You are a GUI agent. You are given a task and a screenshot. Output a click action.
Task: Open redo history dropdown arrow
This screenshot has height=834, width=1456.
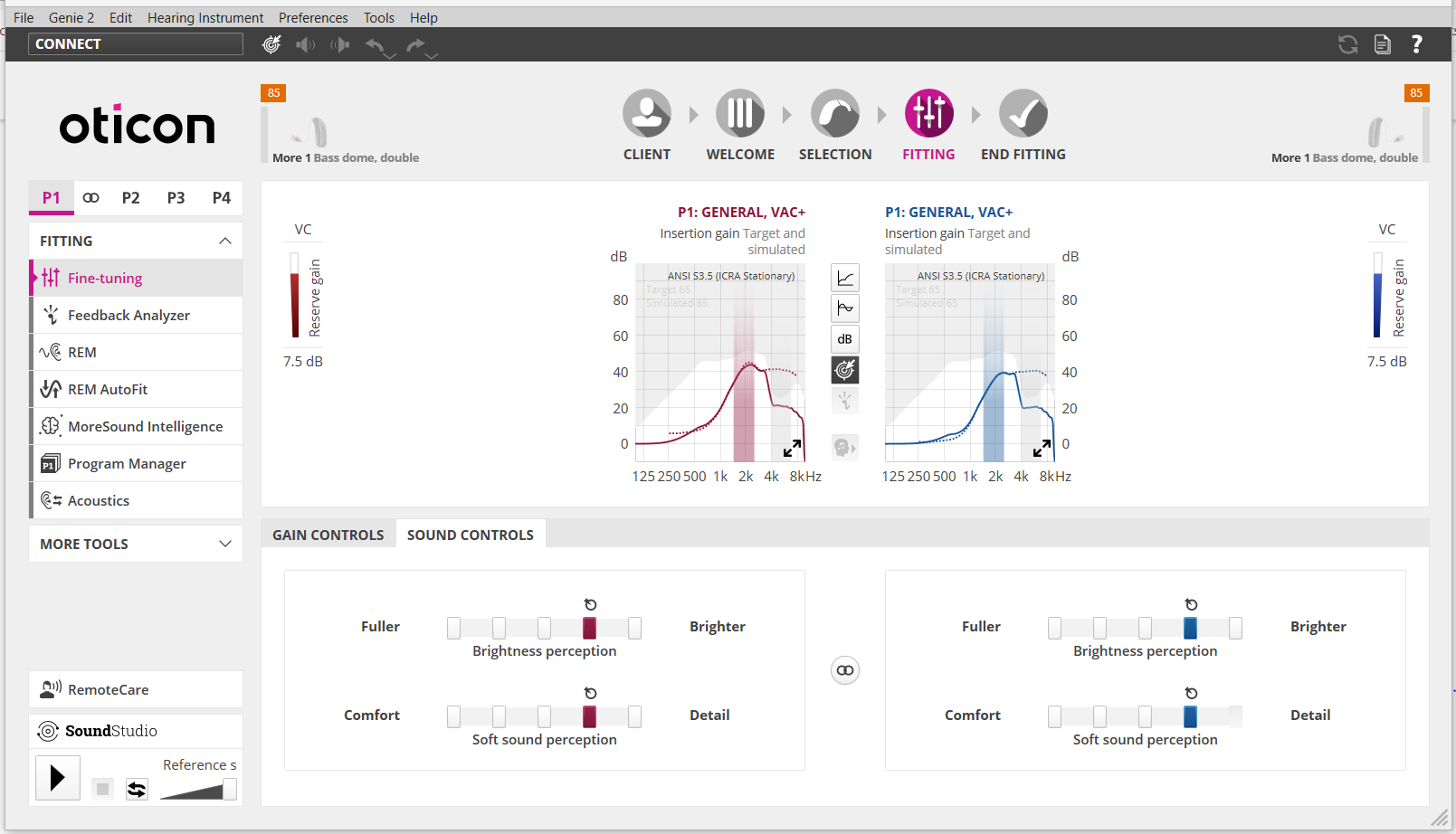[433, 55]
